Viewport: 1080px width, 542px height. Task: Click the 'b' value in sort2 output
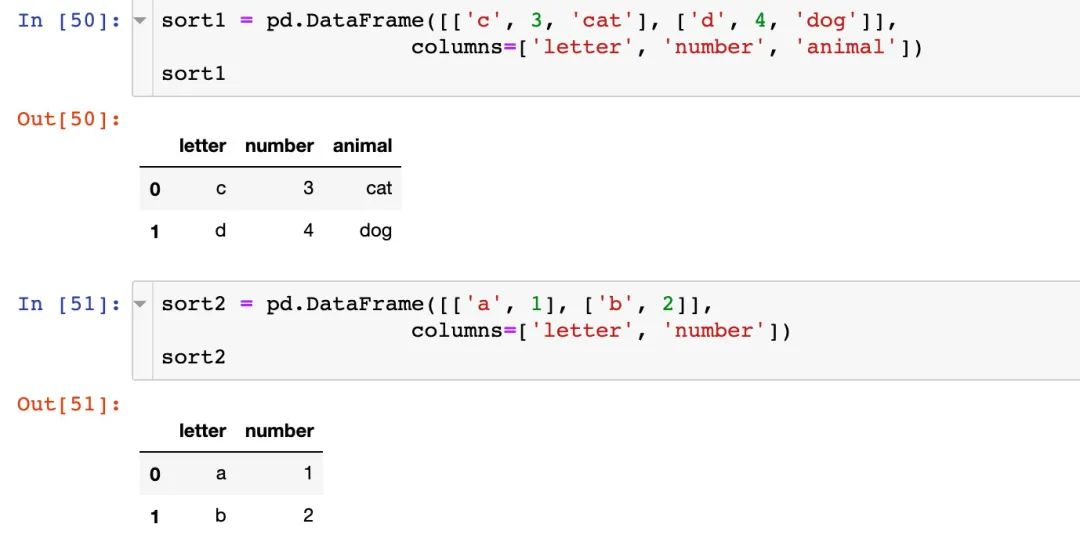coord(221,516)
